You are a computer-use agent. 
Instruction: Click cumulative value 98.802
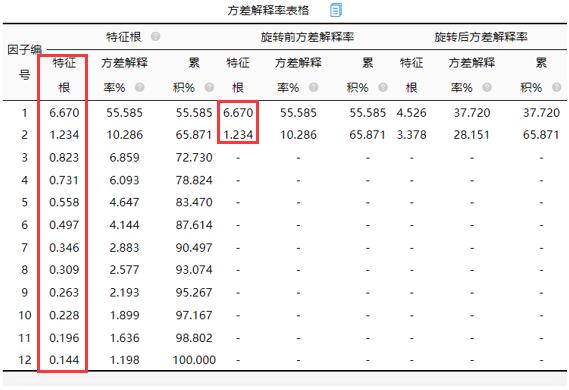pos(194,338)
